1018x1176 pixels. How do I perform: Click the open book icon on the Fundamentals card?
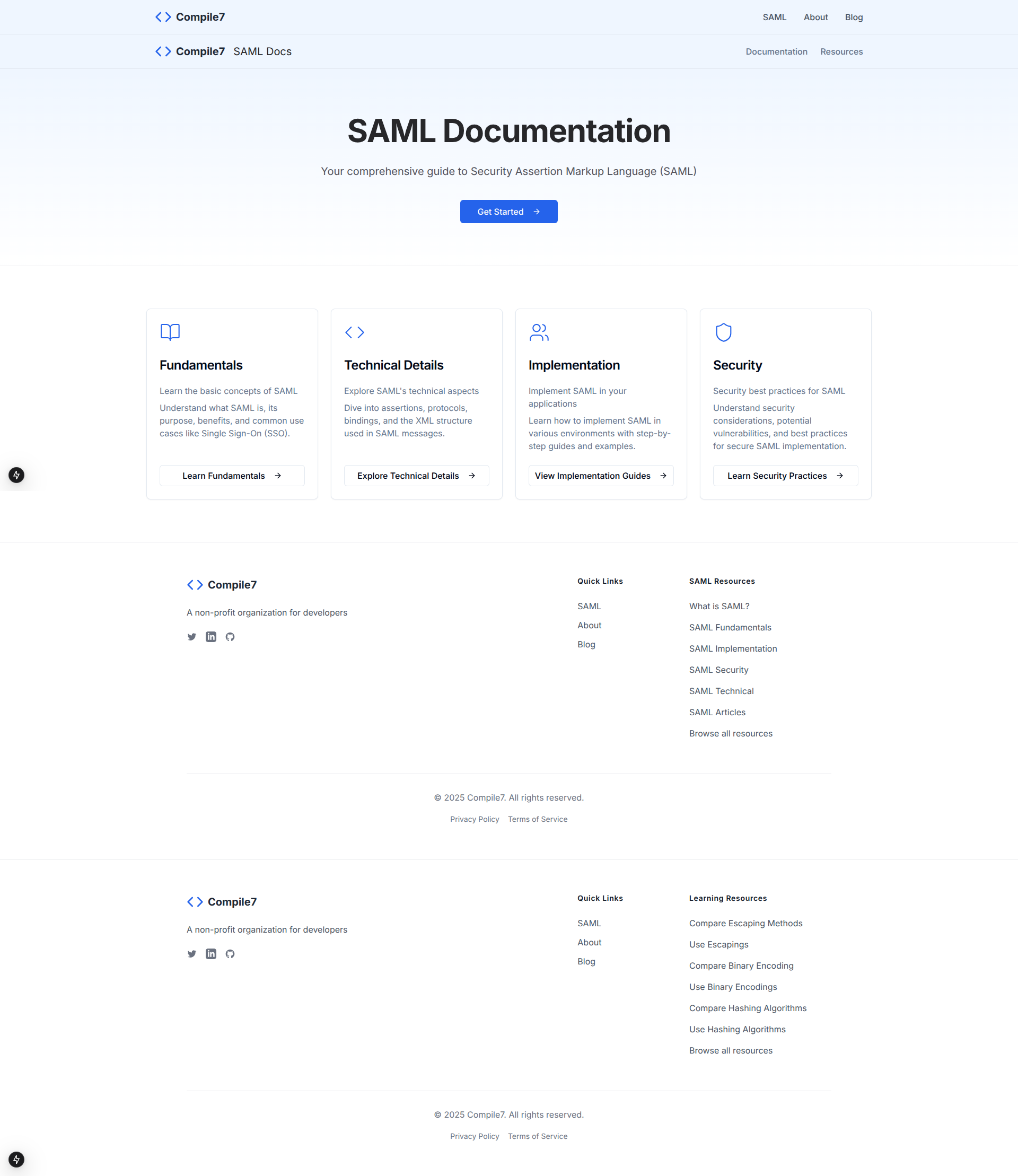click(170, 332)
